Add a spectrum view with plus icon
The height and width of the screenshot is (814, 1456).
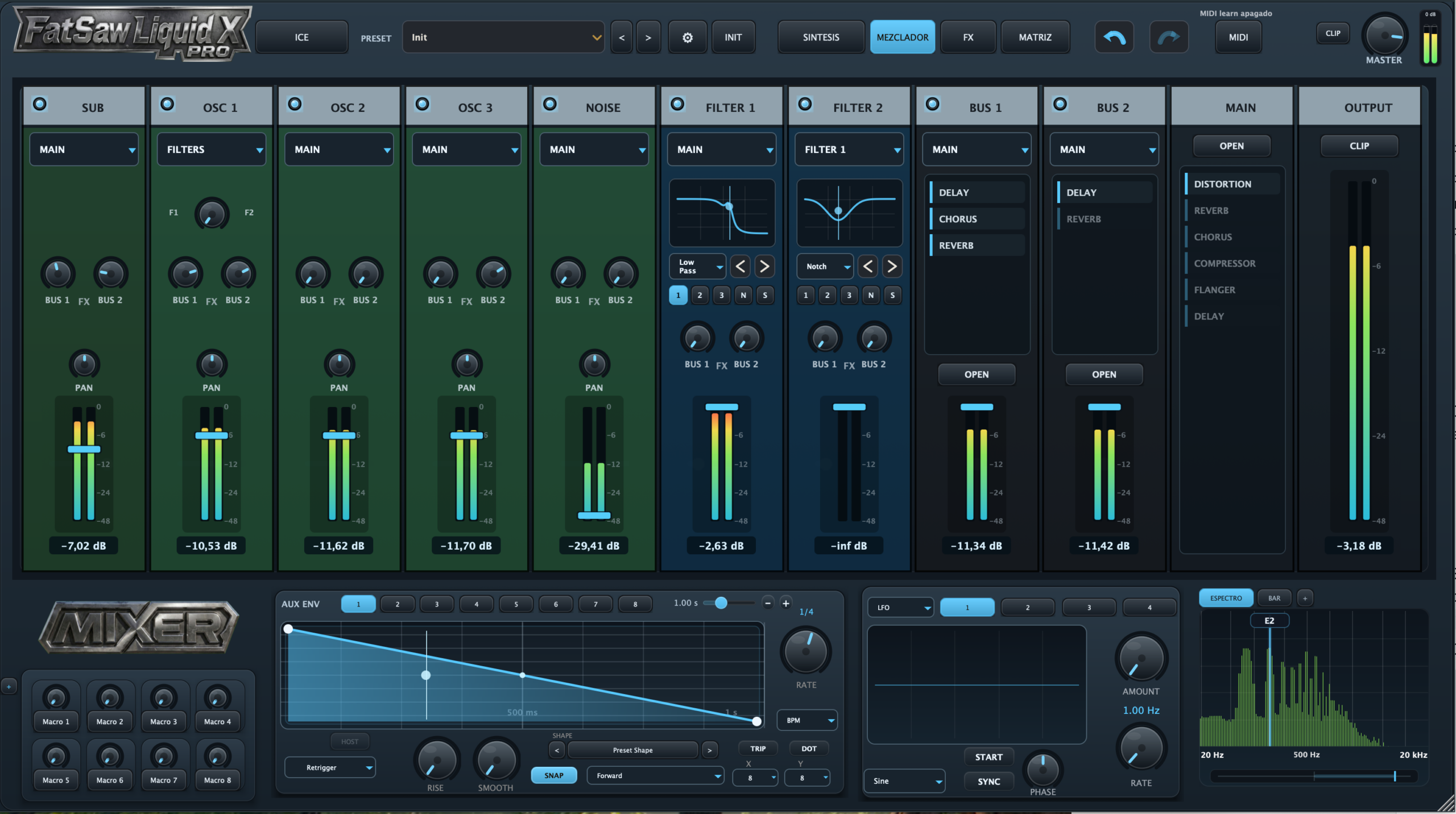pyautogui.click(x=1305, y=598)
